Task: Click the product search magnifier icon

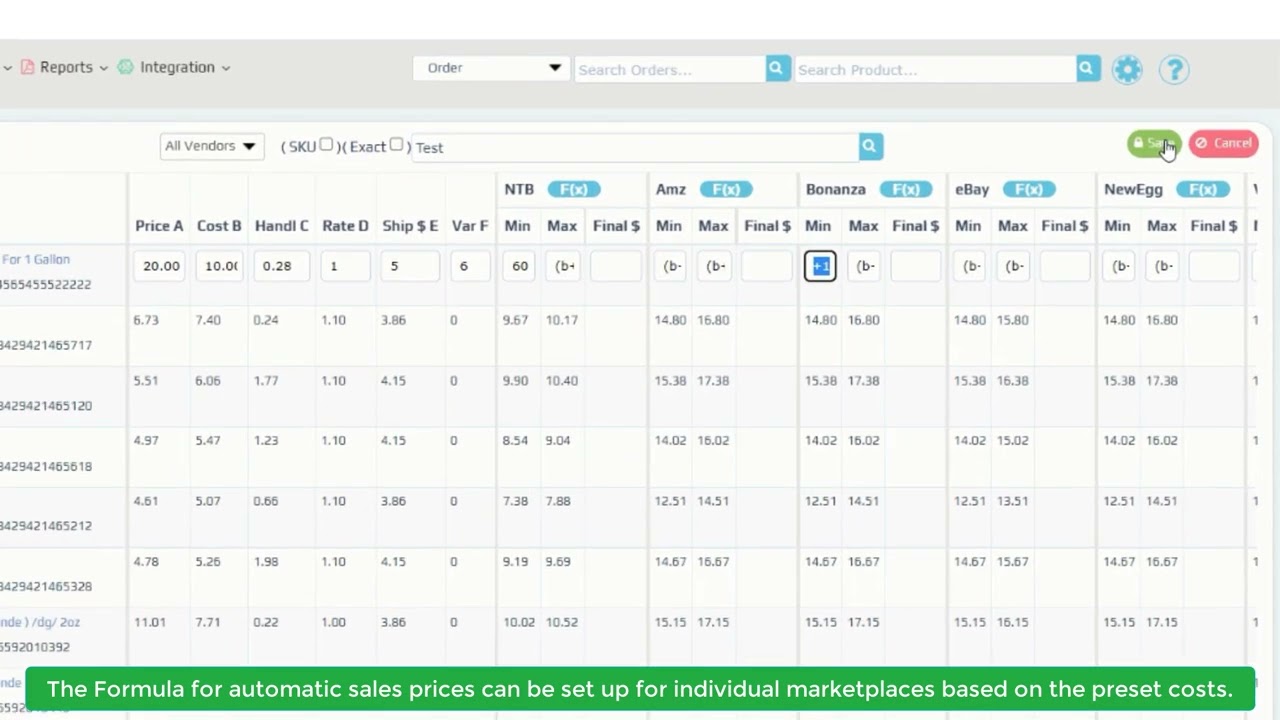Action: point(1087,68)
